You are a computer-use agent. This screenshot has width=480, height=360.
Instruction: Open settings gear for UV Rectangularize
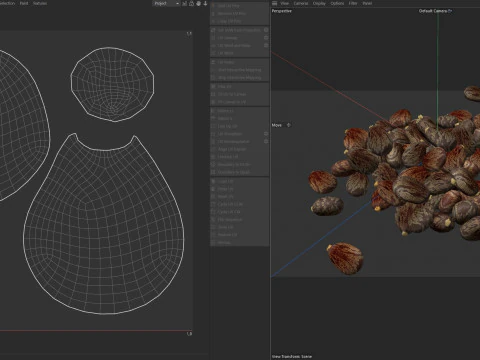coord(266,142)
